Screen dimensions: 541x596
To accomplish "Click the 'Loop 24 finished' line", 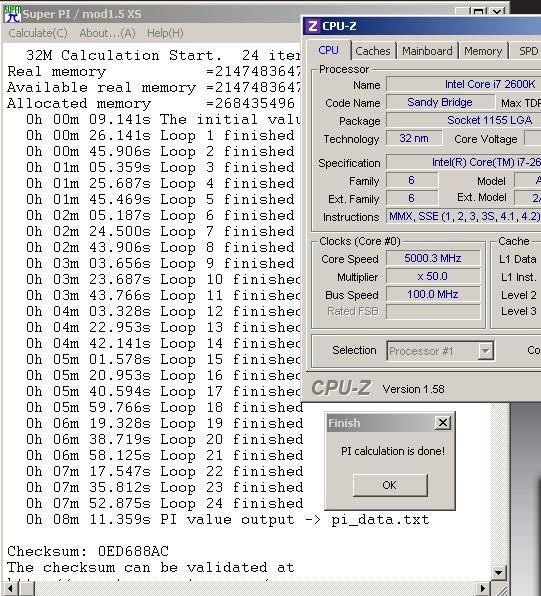I will (x=164, y=503).
